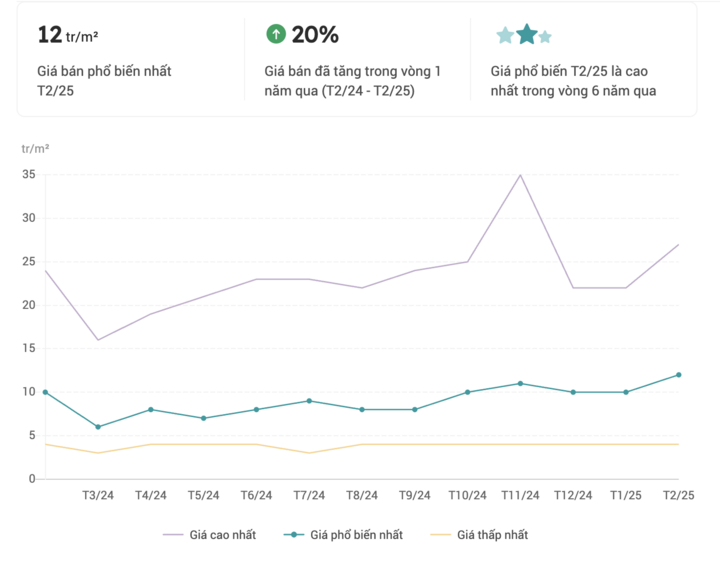This screenshot has height=561, width=720.
Task: Click the T6/24 x-axis label
Action: [256, 495]
